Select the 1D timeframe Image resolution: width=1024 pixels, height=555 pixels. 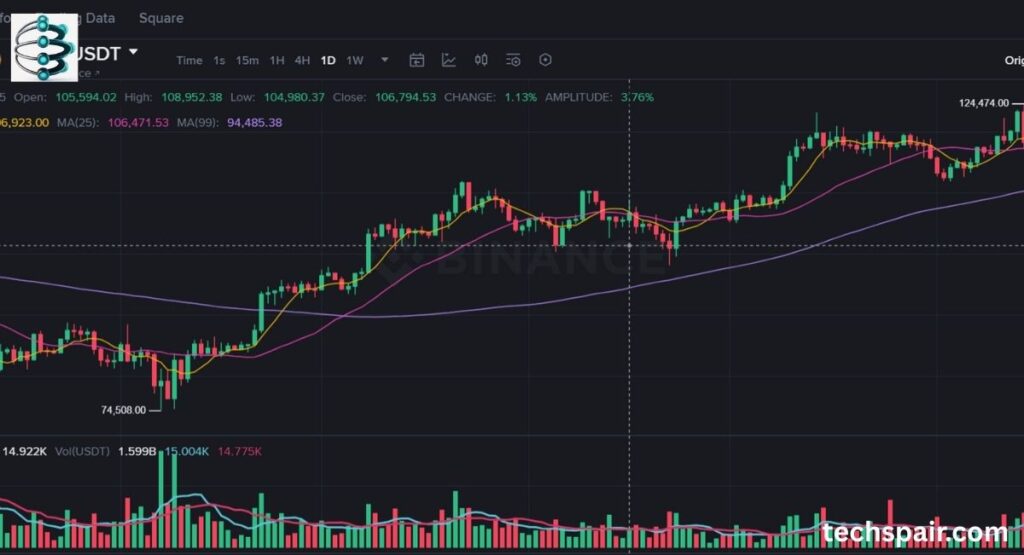(x=328, y=60)
